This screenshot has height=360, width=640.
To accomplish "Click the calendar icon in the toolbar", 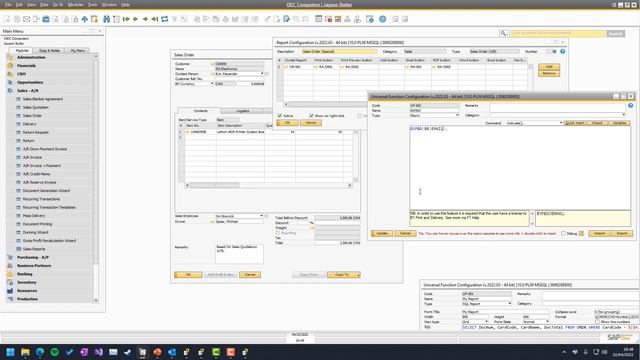I will click(x=319, y=19).
